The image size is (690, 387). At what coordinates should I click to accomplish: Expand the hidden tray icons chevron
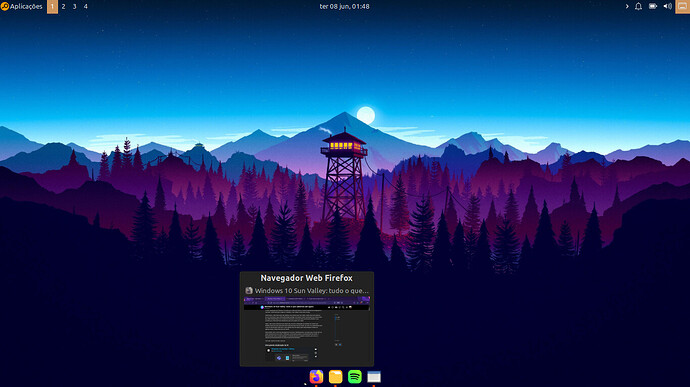tap(627, 7)
